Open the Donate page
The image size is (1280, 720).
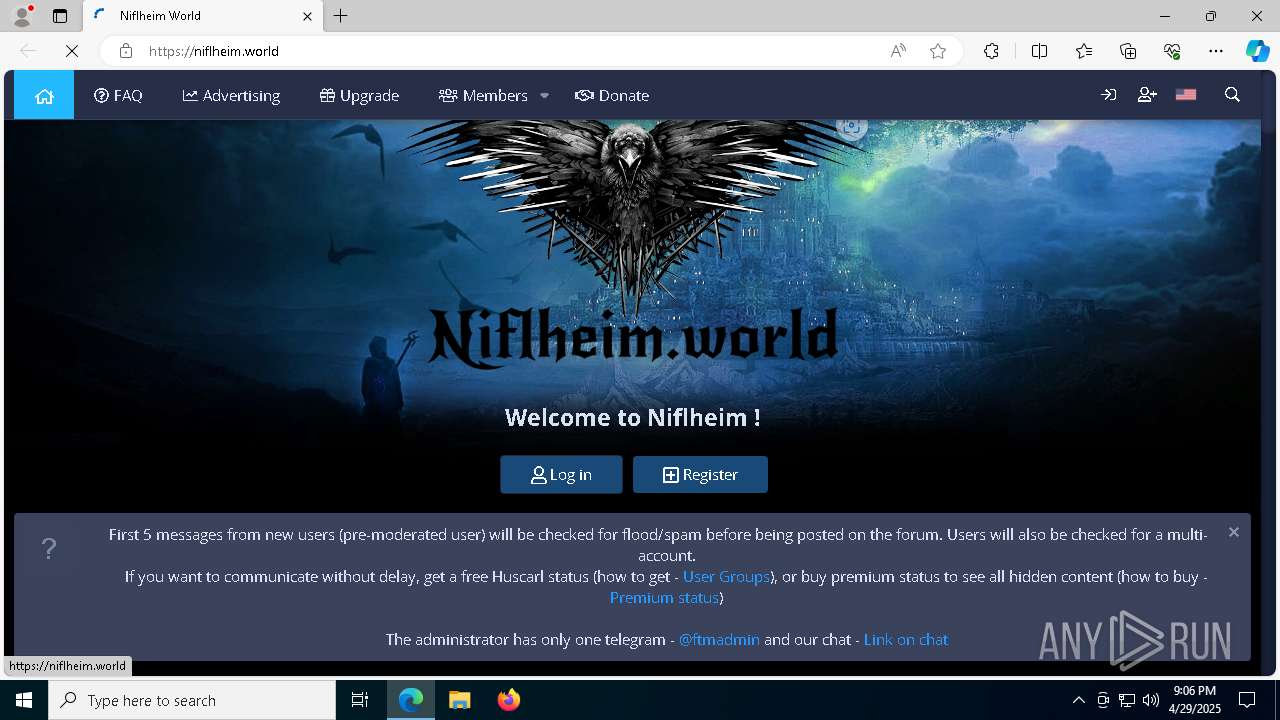click(612, 96)
